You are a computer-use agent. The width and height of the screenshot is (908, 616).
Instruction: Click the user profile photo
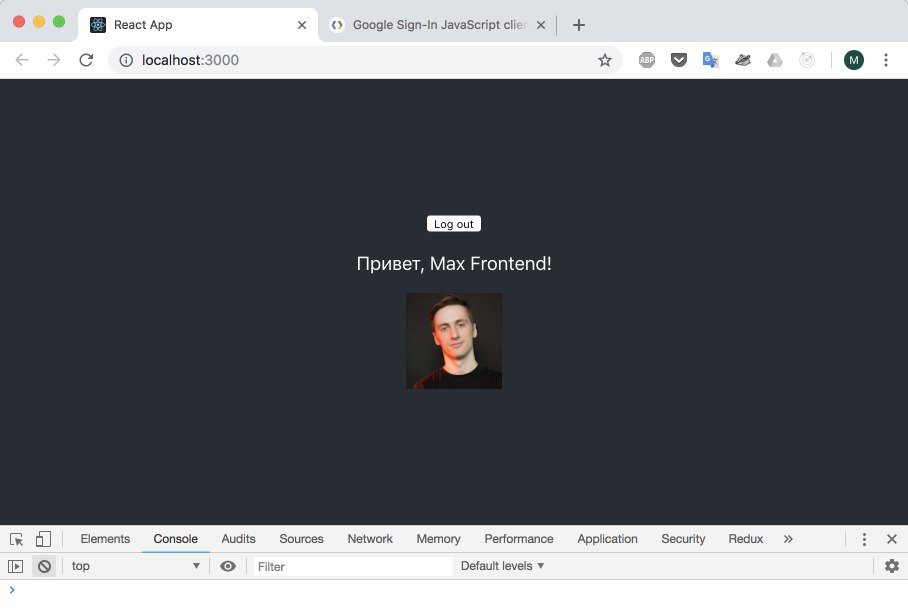(453, 341)
